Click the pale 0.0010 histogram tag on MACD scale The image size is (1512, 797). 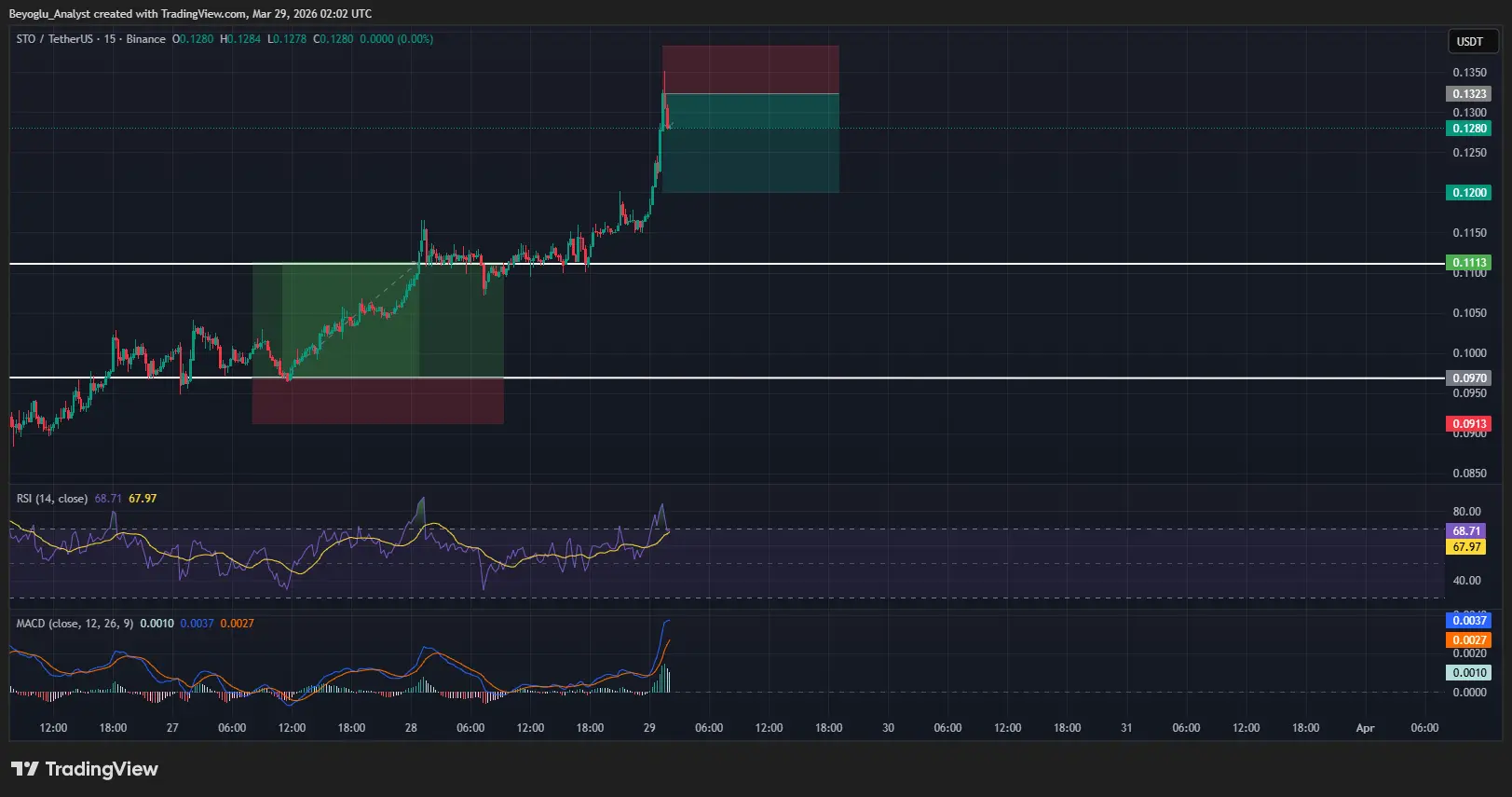coord(1469,673)
